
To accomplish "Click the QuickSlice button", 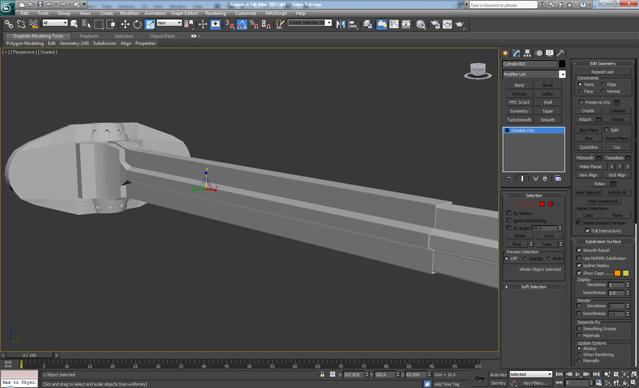I will pos(588,147).
